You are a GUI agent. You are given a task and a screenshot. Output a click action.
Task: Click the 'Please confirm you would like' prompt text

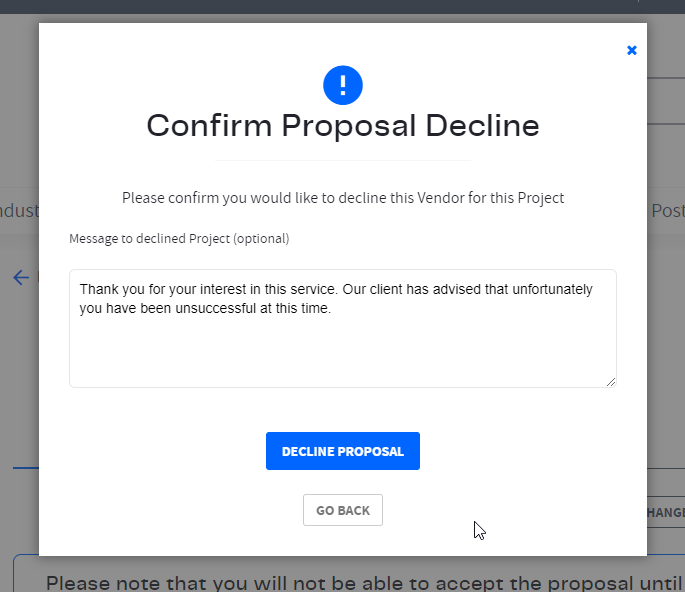click(343, 198)
